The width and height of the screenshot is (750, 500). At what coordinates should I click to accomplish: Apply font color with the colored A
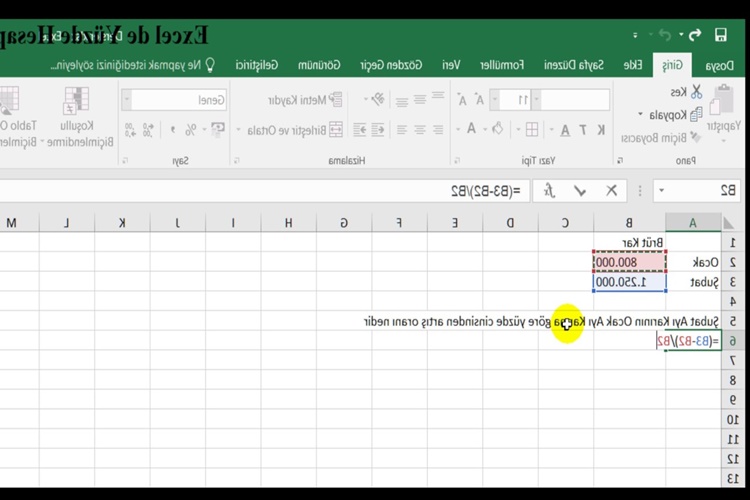click(x=471, y=129)
